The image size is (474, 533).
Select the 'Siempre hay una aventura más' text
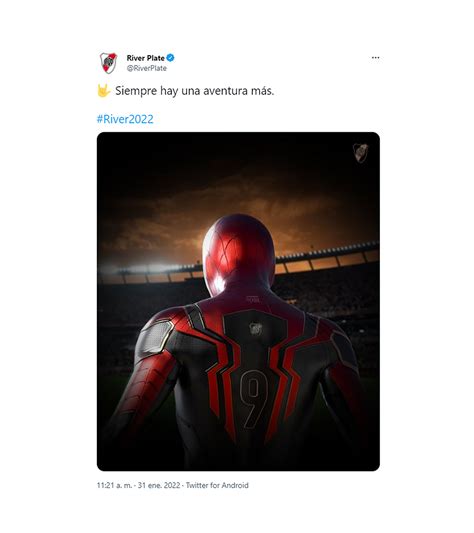tap(194, 91)
